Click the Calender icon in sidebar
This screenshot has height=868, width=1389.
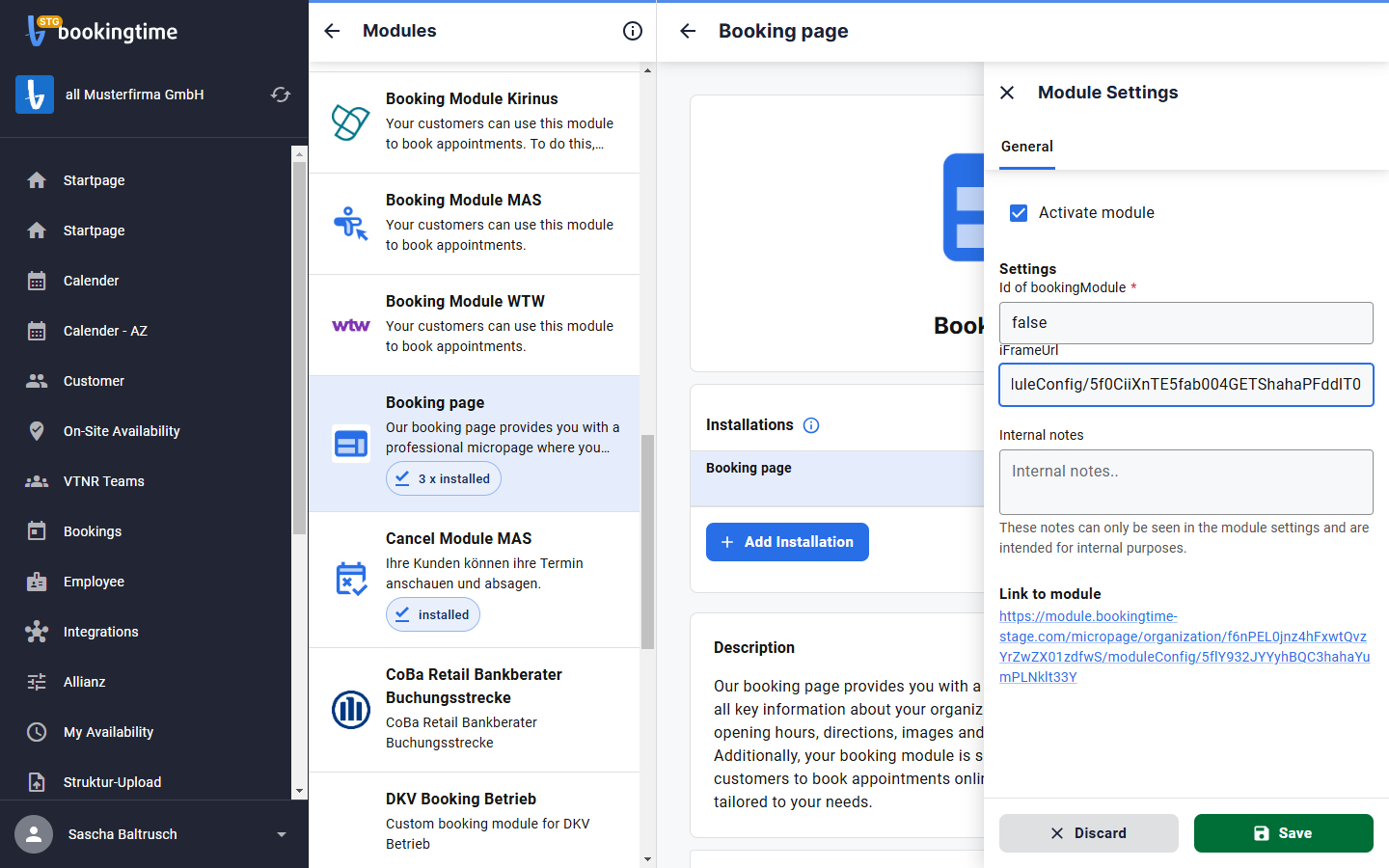pyautogui.click(x=37, y=281)
